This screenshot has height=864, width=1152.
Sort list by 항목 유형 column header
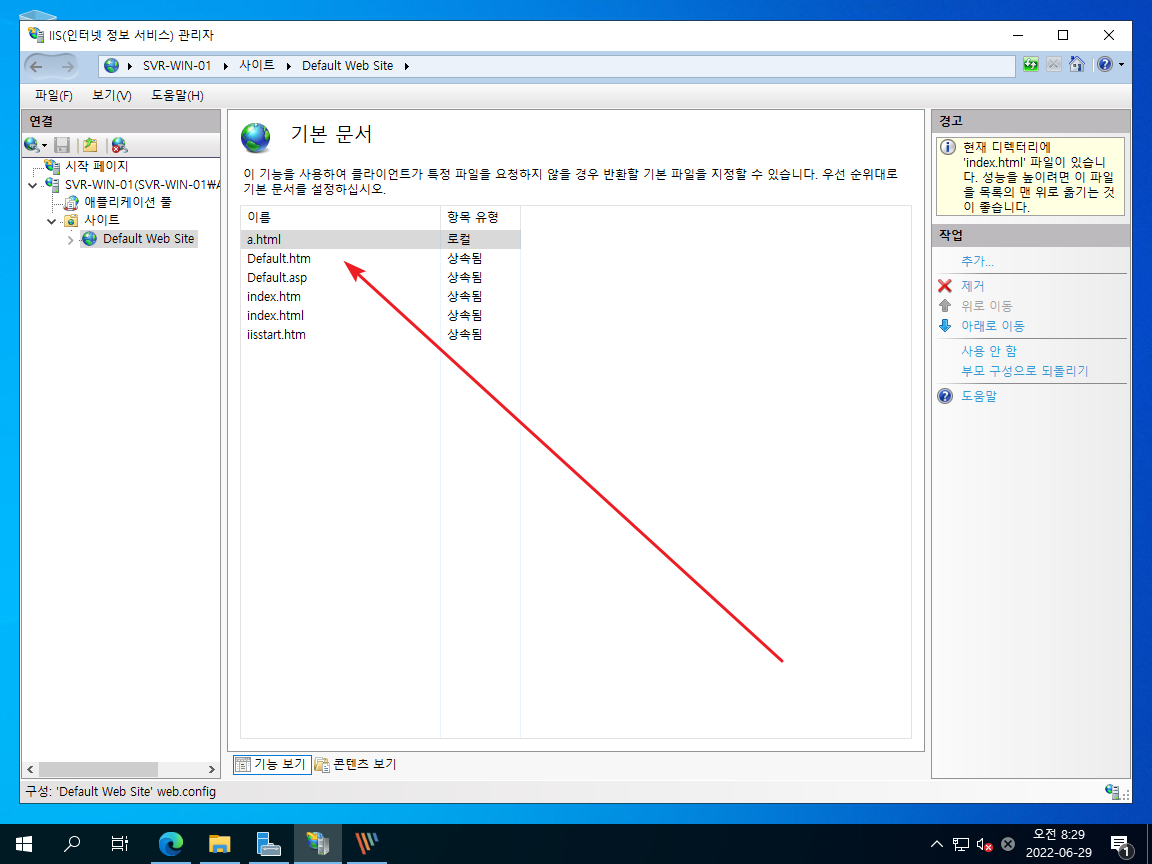(x=480, y=217)
